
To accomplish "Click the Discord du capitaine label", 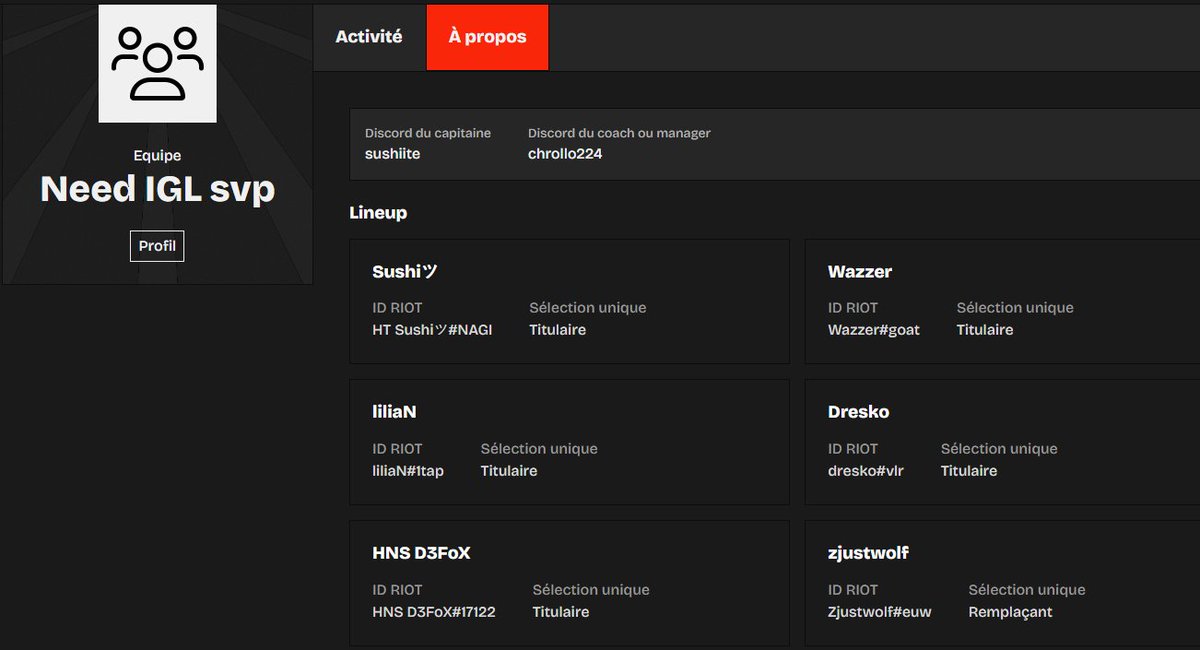I will click(428, 133).
